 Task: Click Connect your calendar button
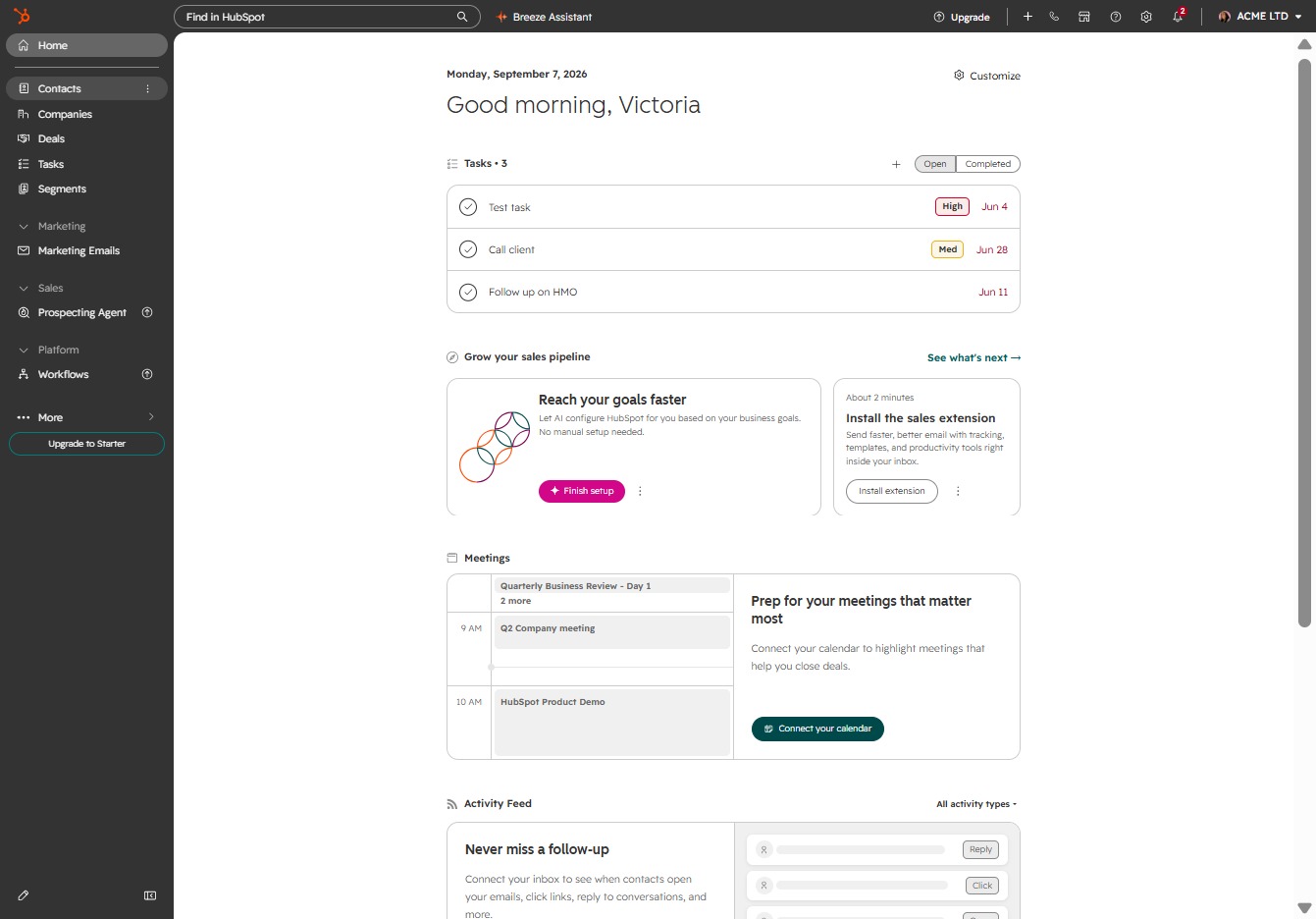817,729
